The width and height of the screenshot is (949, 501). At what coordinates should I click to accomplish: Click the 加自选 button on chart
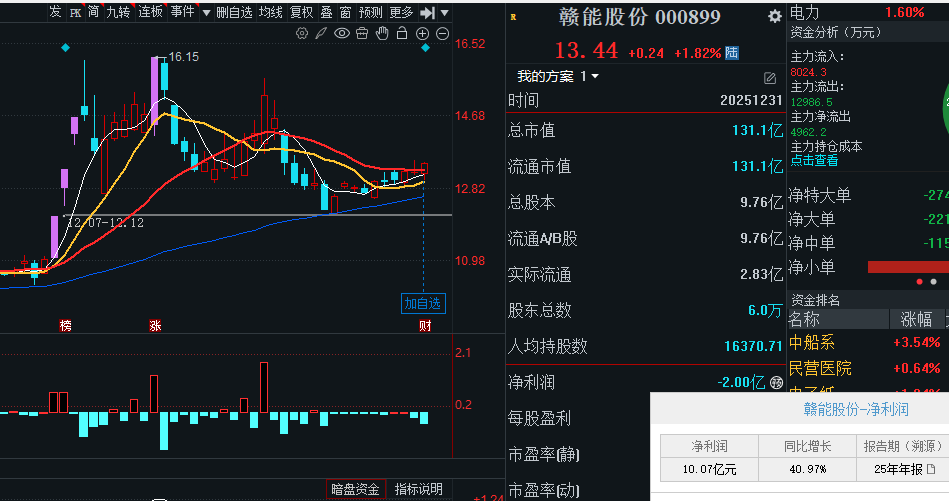pos(423,303)
